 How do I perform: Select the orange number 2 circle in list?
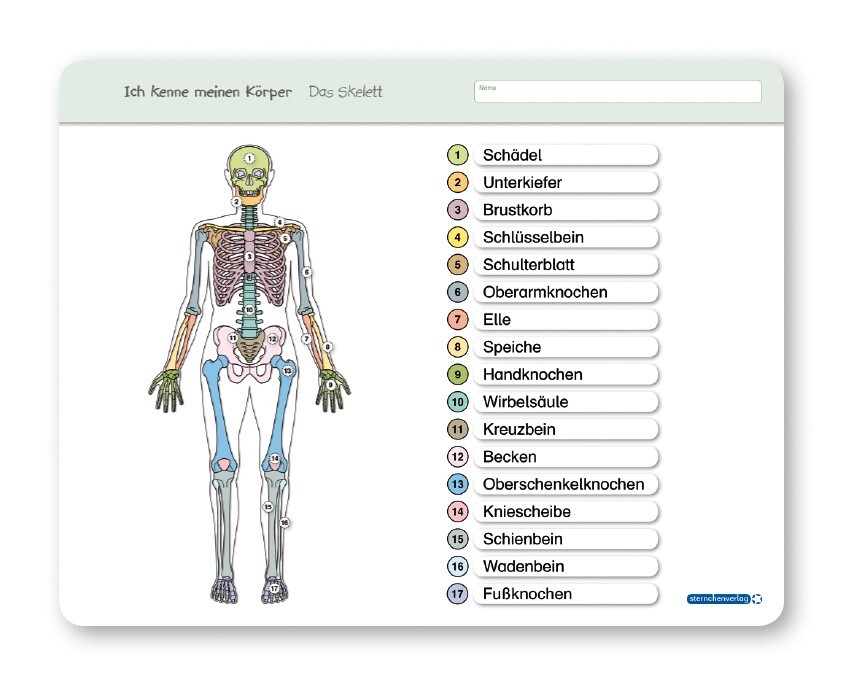coord(457,182)
